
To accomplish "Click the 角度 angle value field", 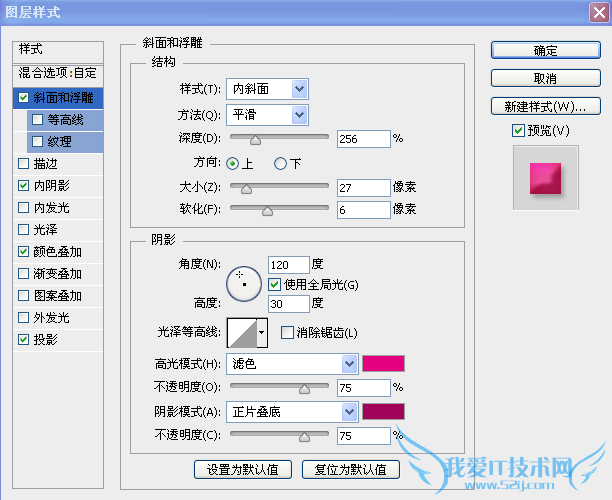I will click(289, 265).
